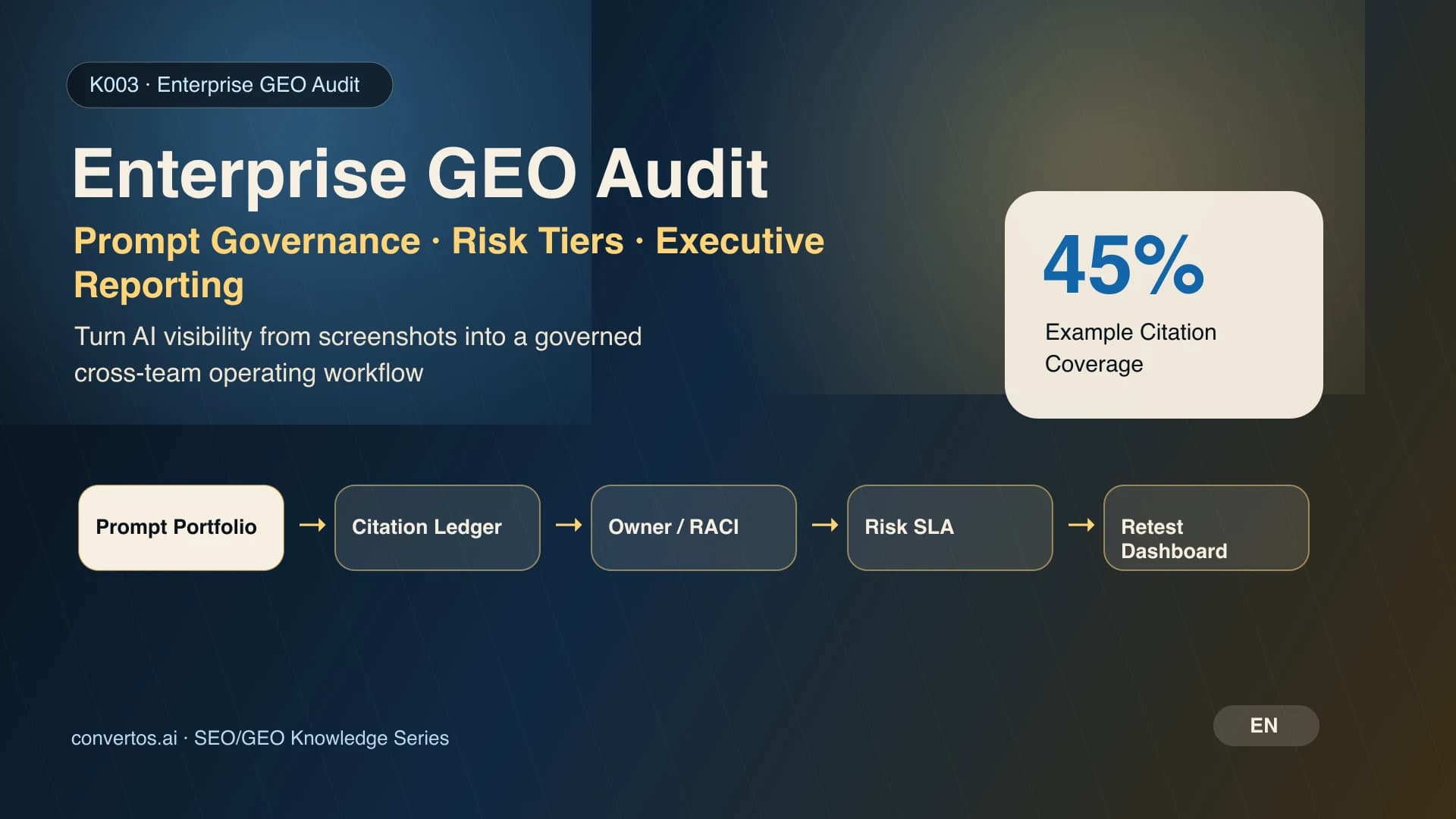Open the Retest Dashboard step card
The height and width of the screenshot is (819, 1456).
click(x=1207, y=528)
